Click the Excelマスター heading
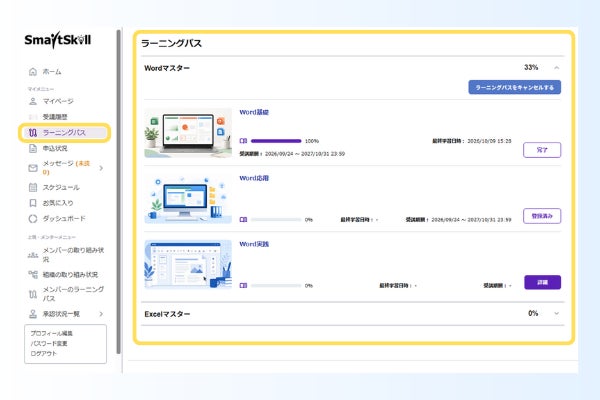The image size is (600, 400). pos(167,314)
